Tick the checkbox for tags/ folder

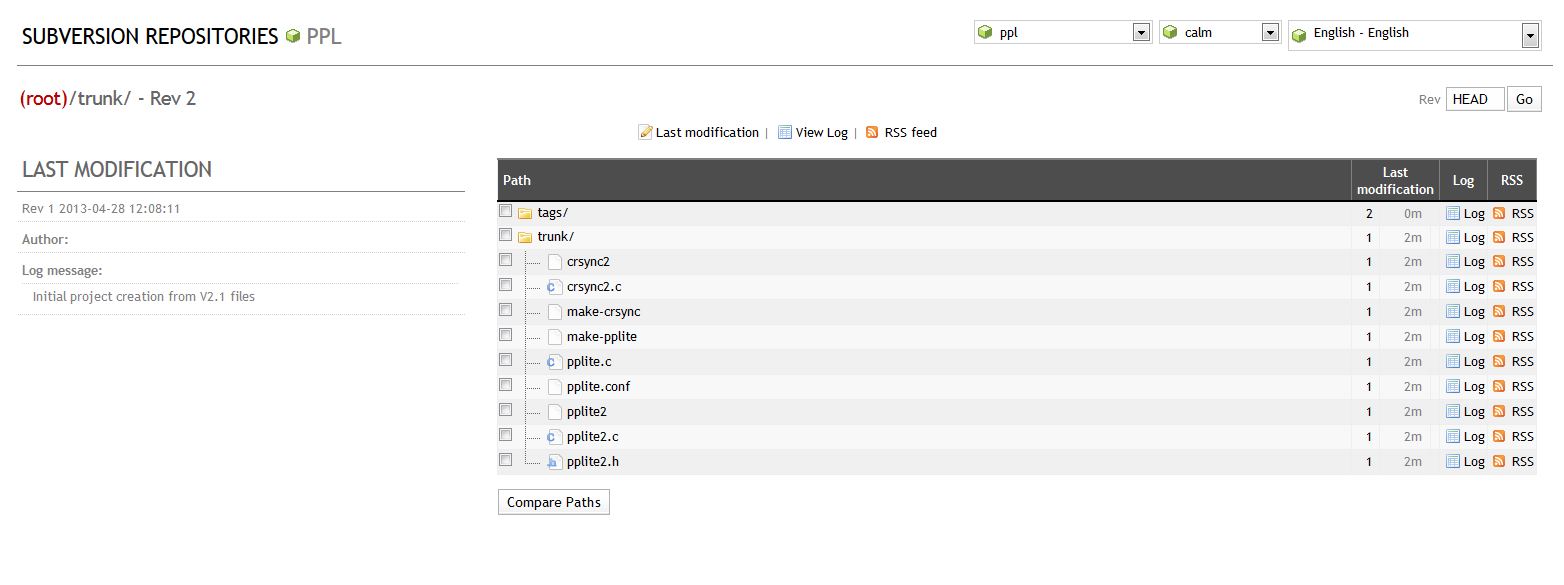[506, 211]
